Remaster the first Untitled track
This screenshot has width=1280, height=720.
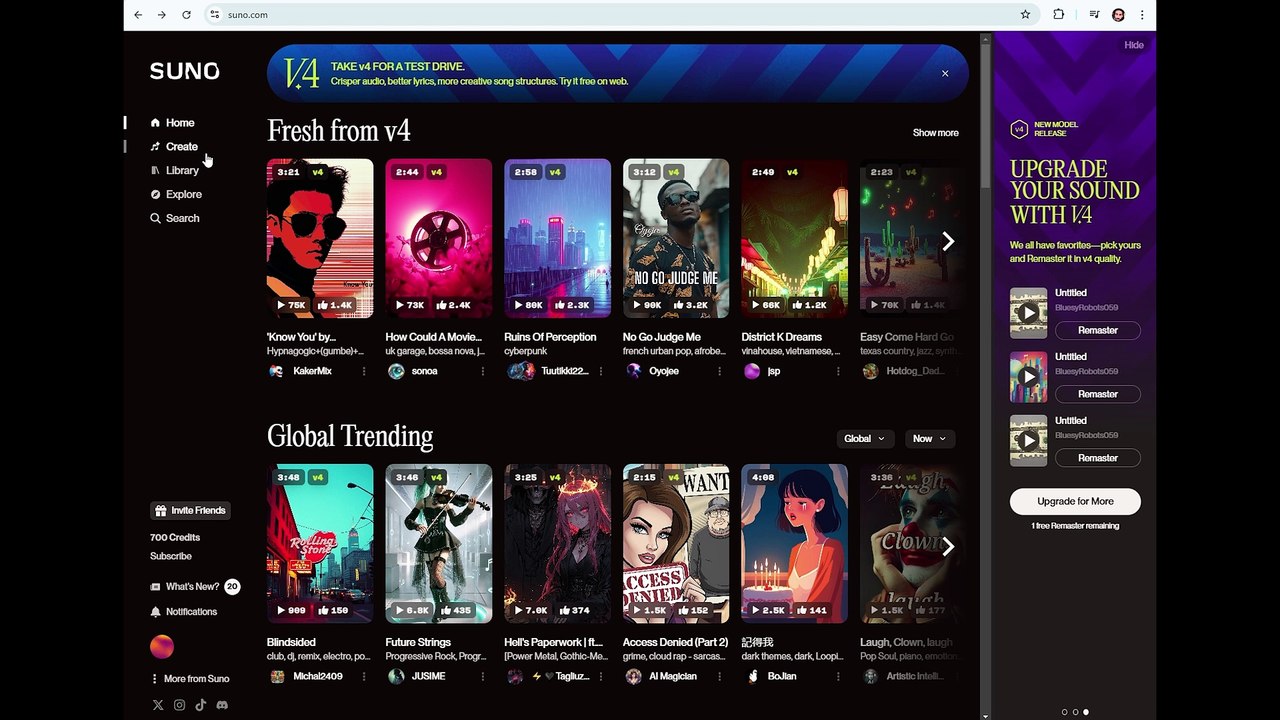coord(1097,330)
